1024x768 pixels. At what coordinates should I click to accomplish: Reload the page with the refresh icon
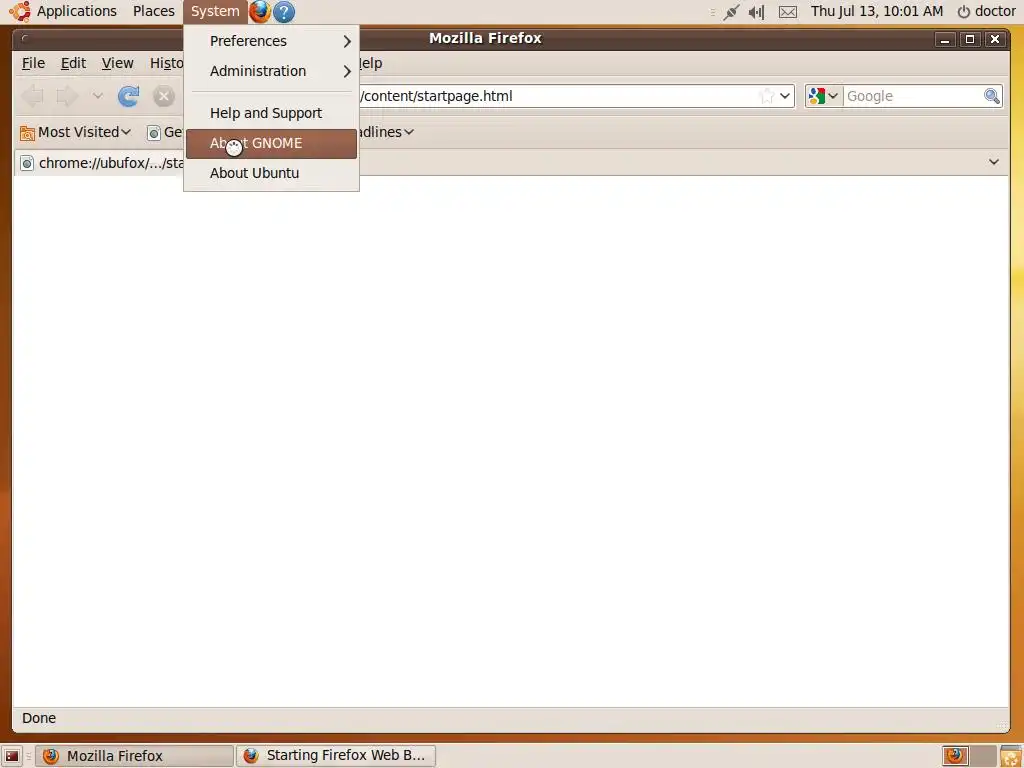click(x=129, y=96)
